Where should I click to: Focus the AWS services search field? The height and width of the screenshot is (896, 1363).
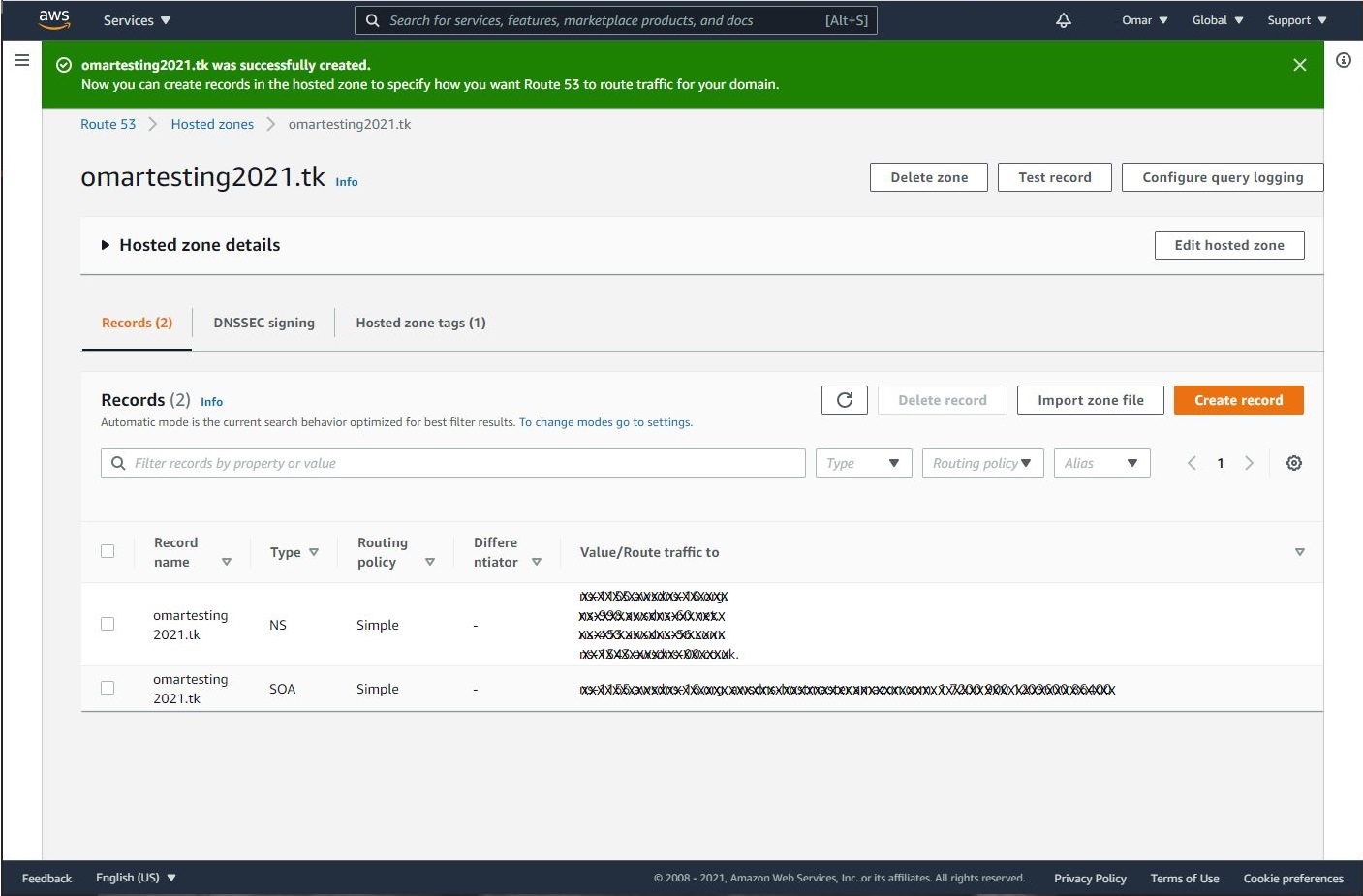tap(616, 20)
